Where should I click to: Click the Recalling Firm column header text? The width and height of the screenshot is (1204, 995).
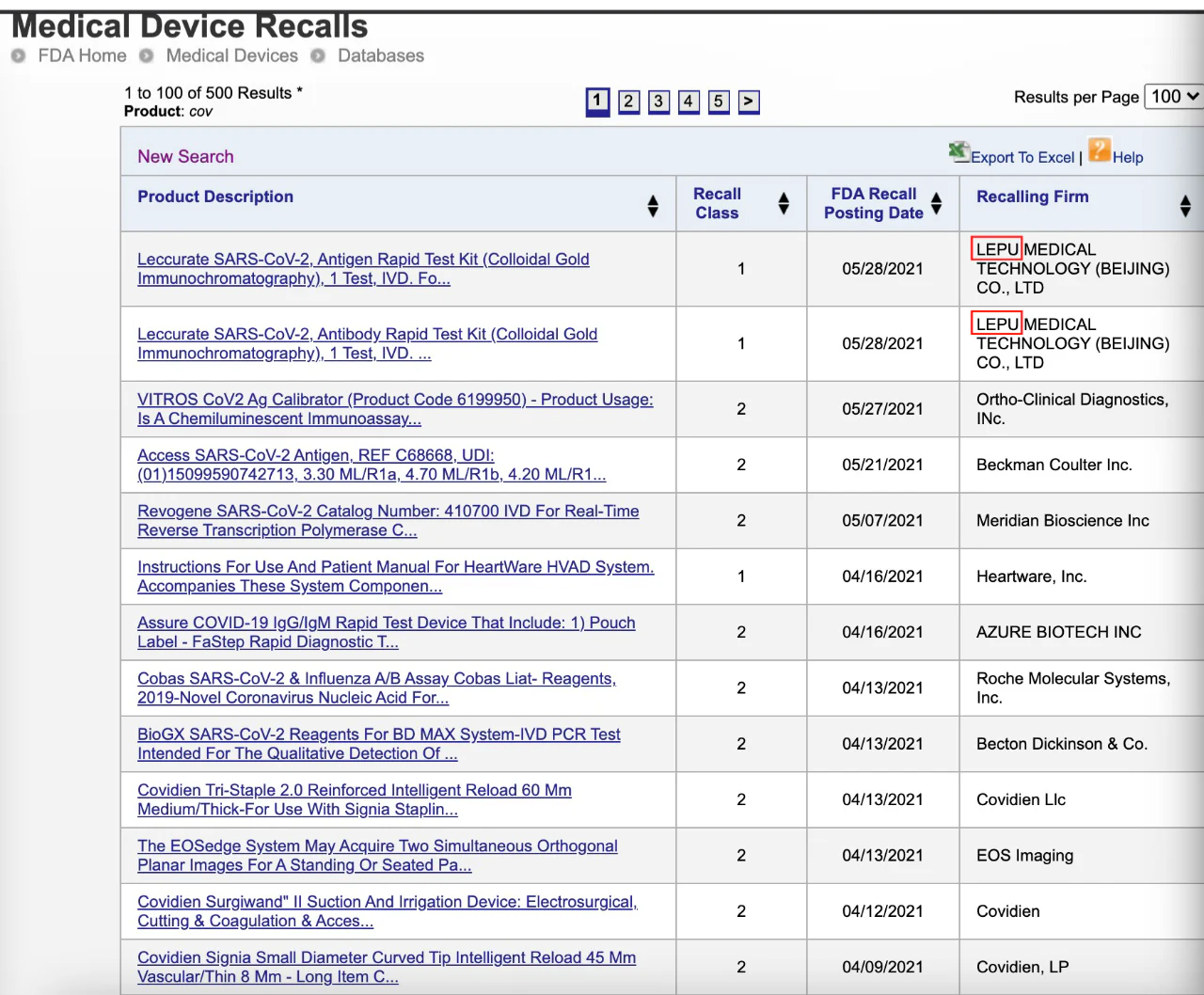pyautogui.click(x=1032, y=197)
